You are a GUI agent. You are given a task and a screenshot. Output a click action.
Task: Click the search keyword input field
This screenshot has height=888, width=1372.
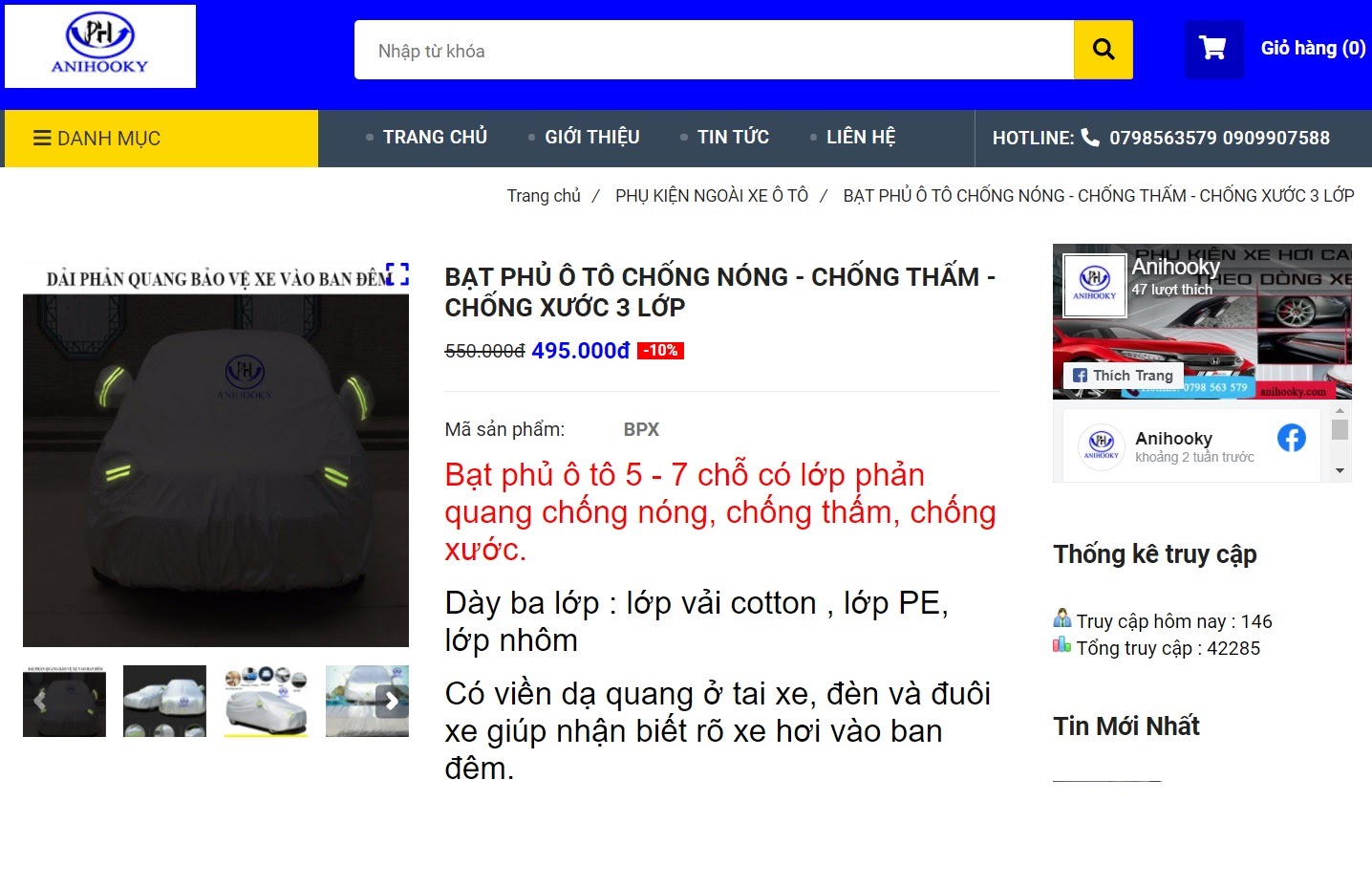(x=714, y=50)
